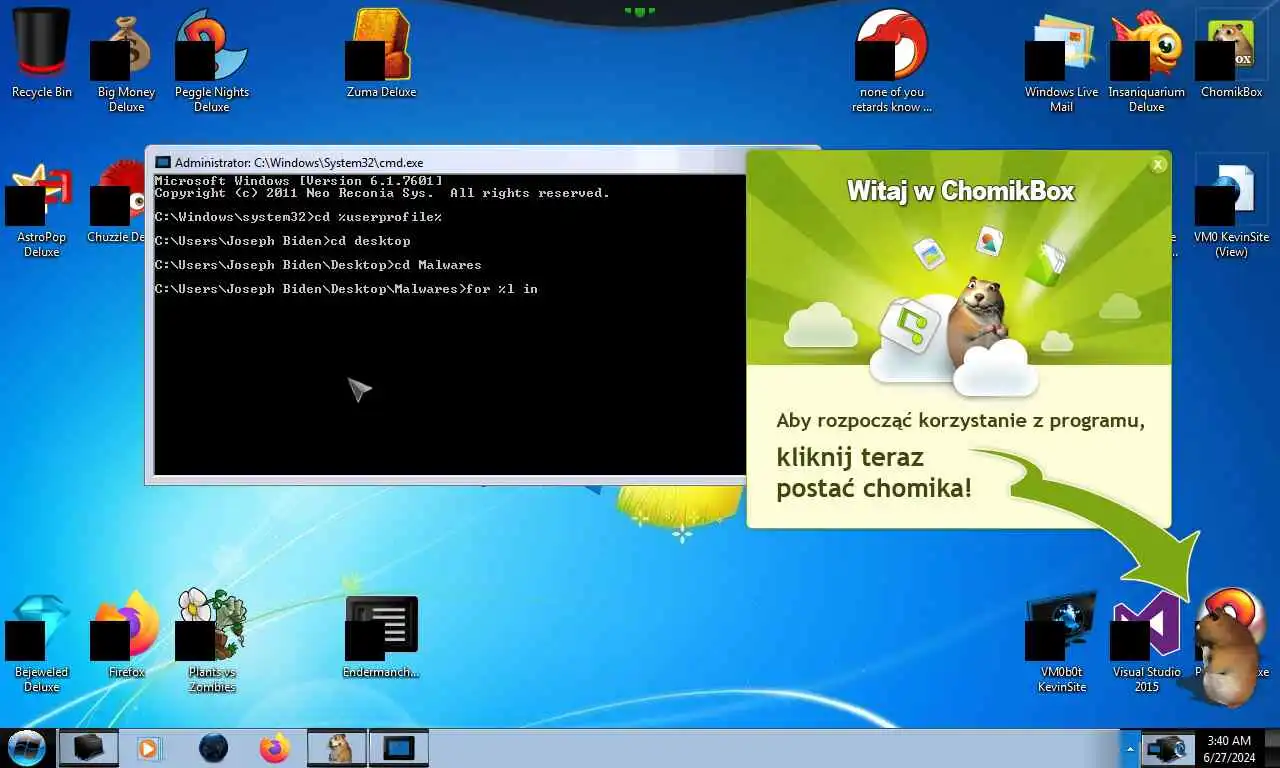
Task: Show hidden system tray icons
Action: pyautogui.click(x=1131, y=748)
